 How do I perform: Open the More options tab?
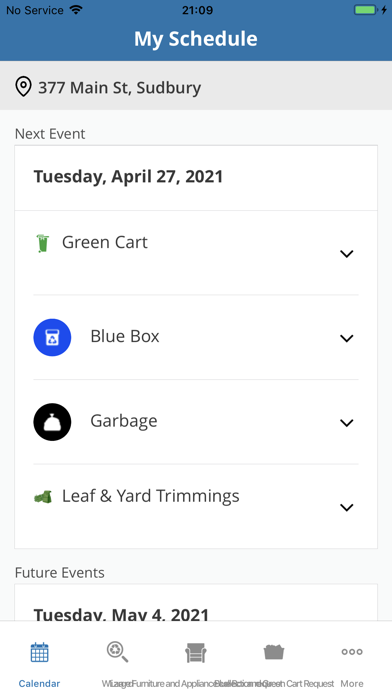coord(352,652)
